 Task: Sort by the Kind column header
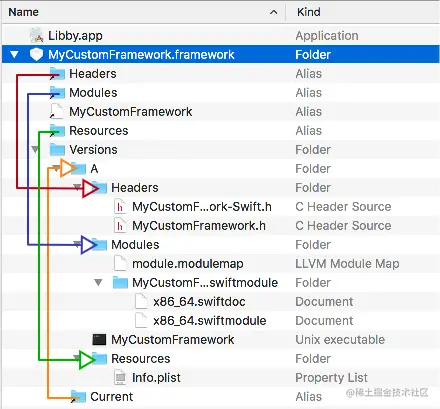click(309, 12)
